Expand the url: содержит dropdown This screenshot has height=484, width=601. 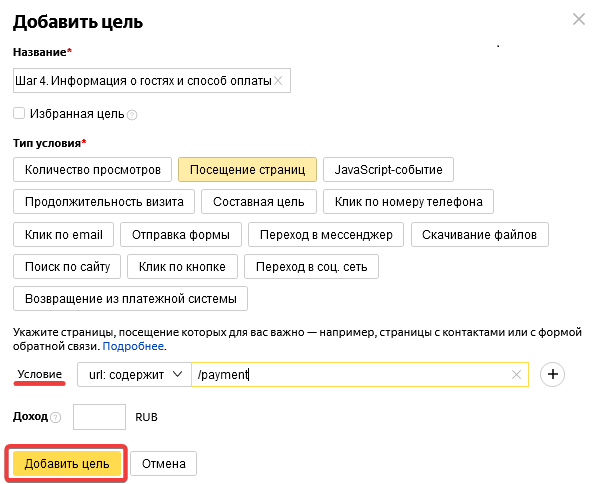coord(134,374)
